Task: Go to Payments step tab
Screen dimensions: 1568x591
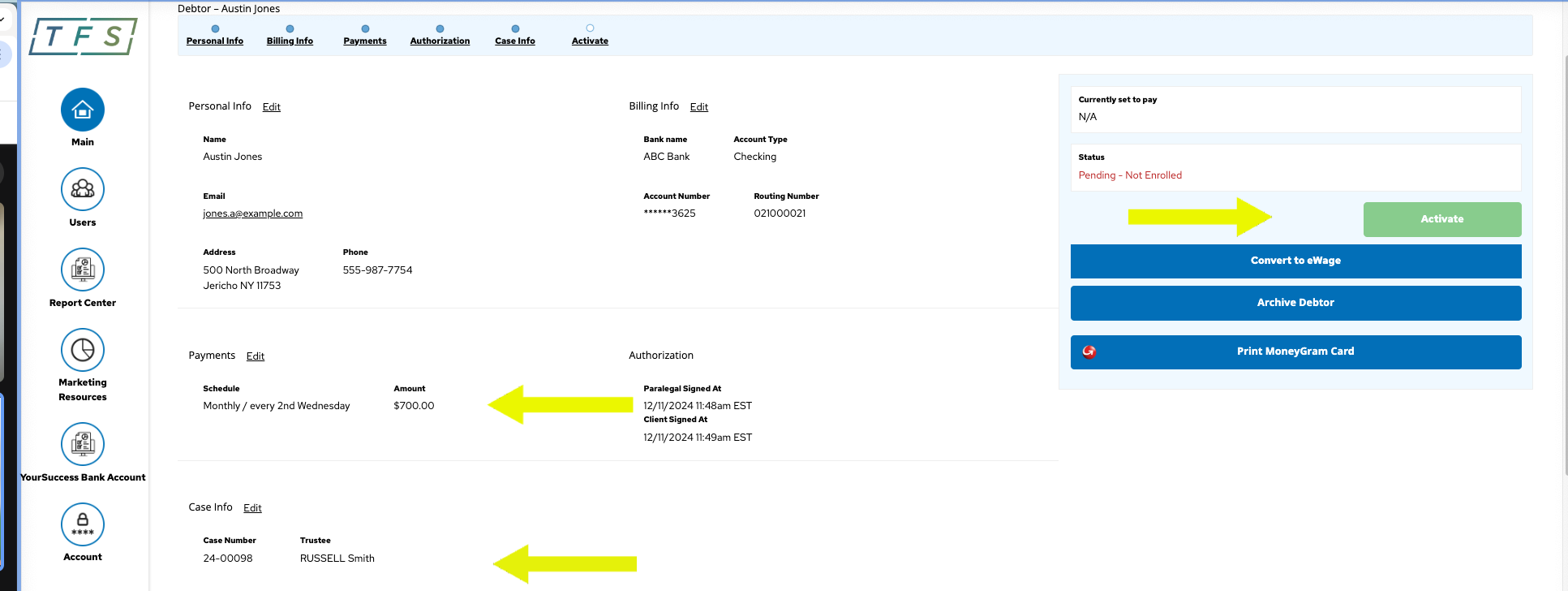Action: coord(365,41)
